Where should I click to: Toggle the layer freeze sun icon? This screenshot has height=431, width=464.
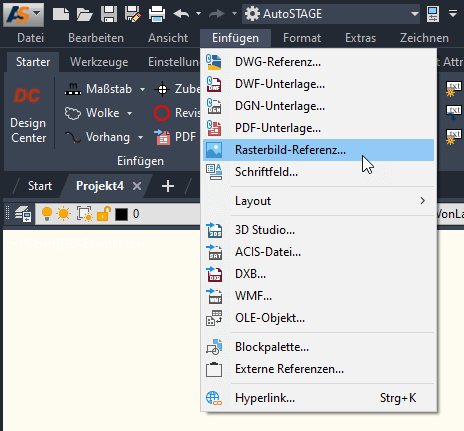63,214
